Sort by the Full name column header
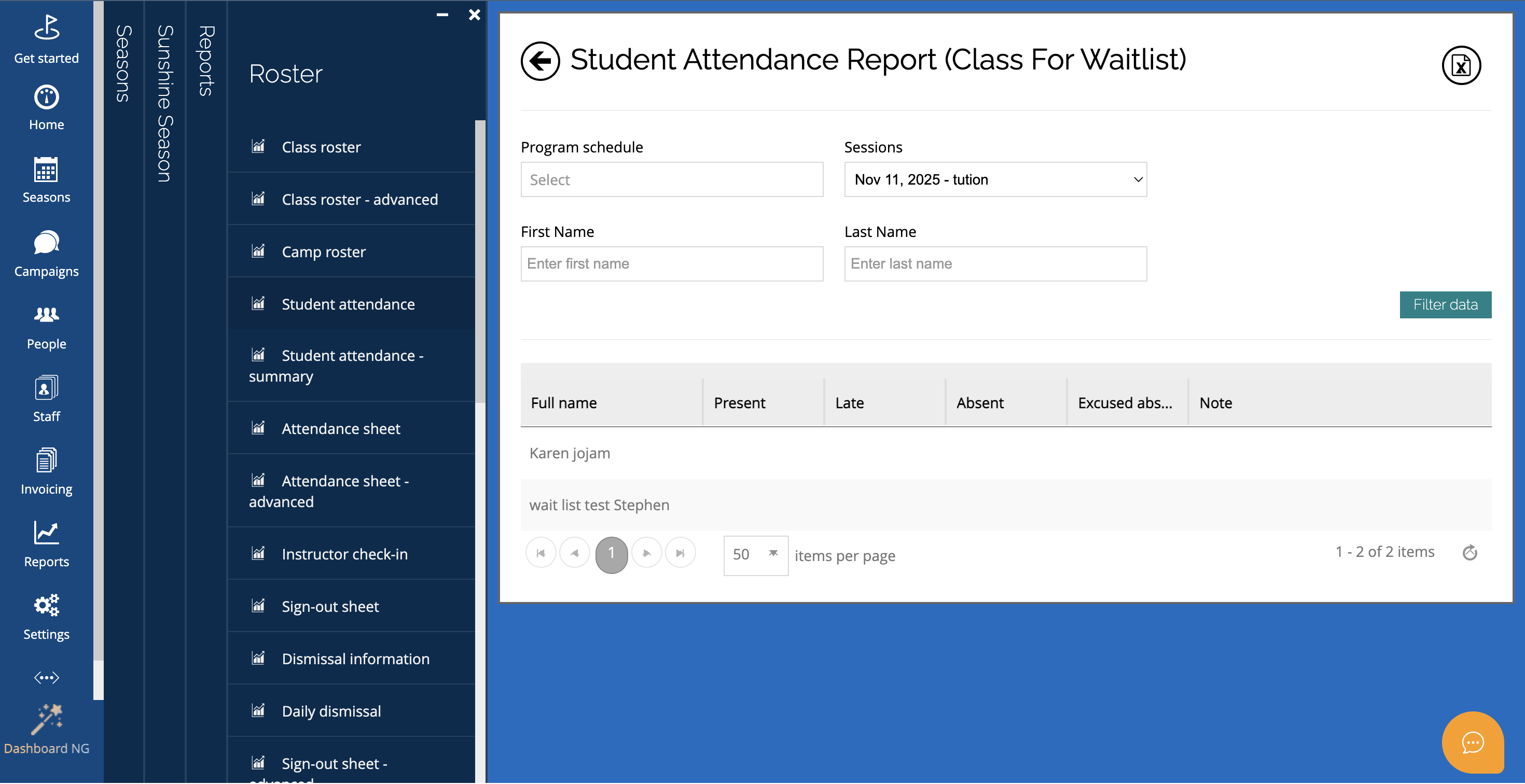1525x784 pixels. [x=564, y=403]
